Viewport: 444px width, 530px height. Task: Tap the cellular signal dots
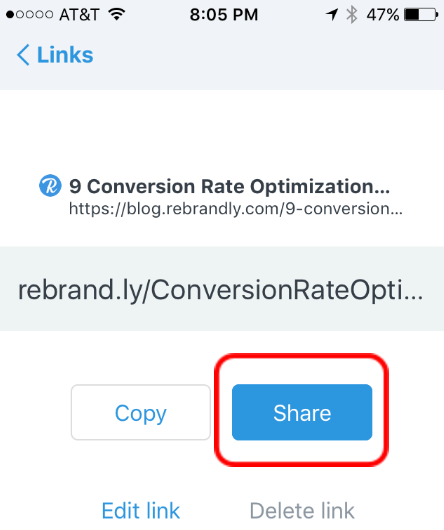coord(30,15)
